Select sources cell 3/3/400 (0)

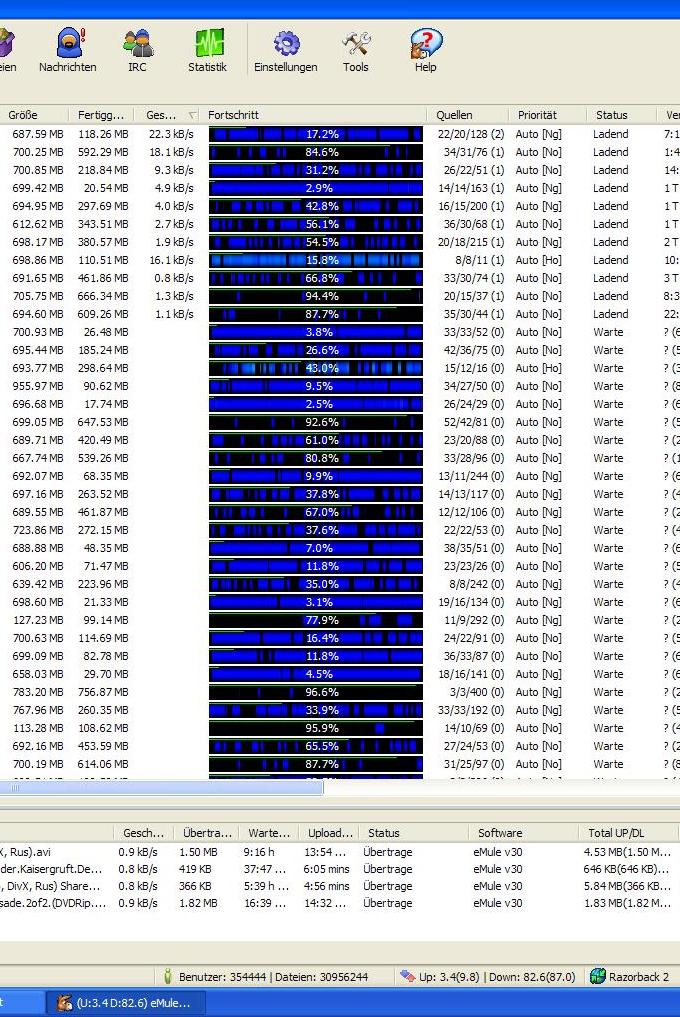477,692
